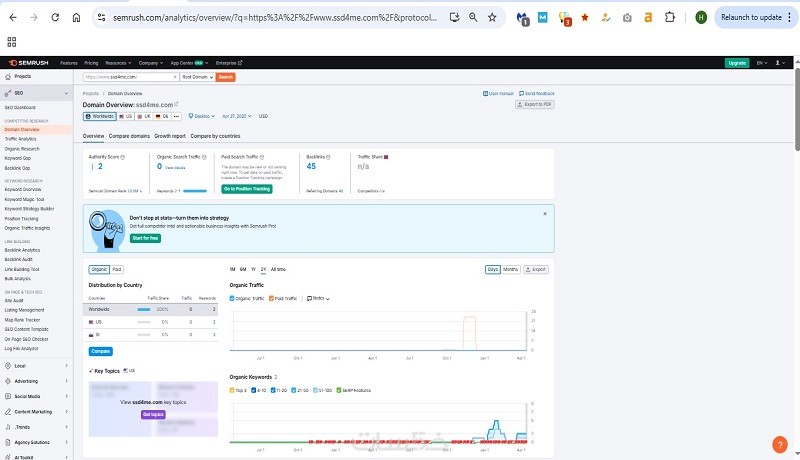Open the Projects home icon in the sidebar
The width and height of the screenshot is (800, 460).
point(8,76)
